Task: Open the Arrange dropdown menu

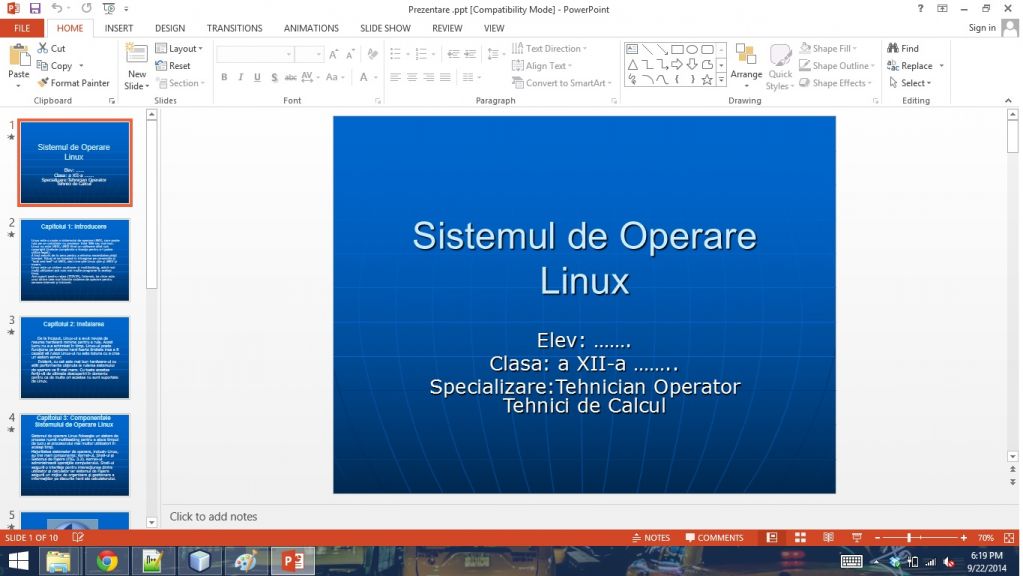Action: click(x=746, y=66)
